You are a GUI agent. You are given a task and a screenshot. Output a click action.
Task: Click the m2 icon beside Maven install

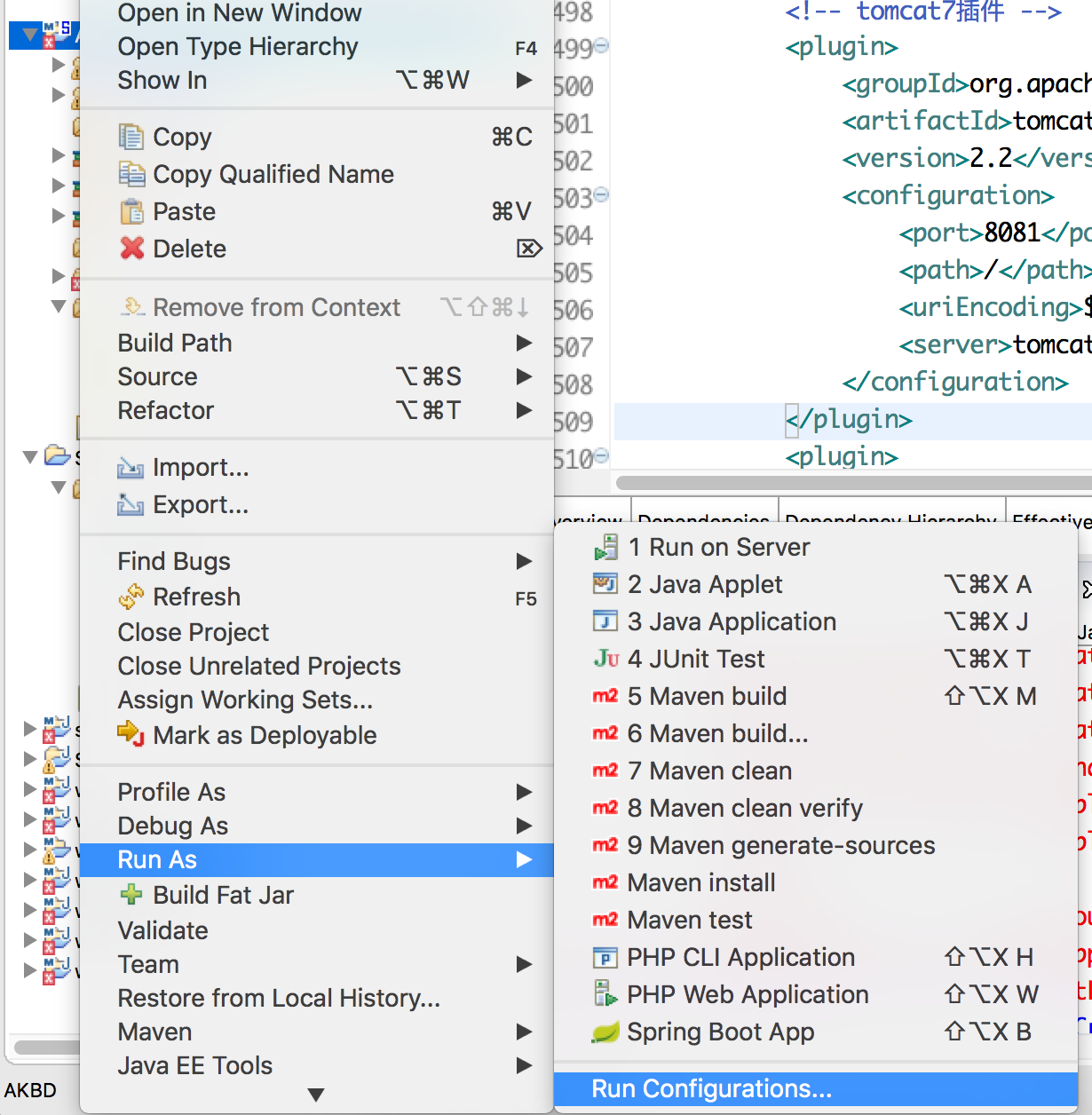tap(605, 882)
